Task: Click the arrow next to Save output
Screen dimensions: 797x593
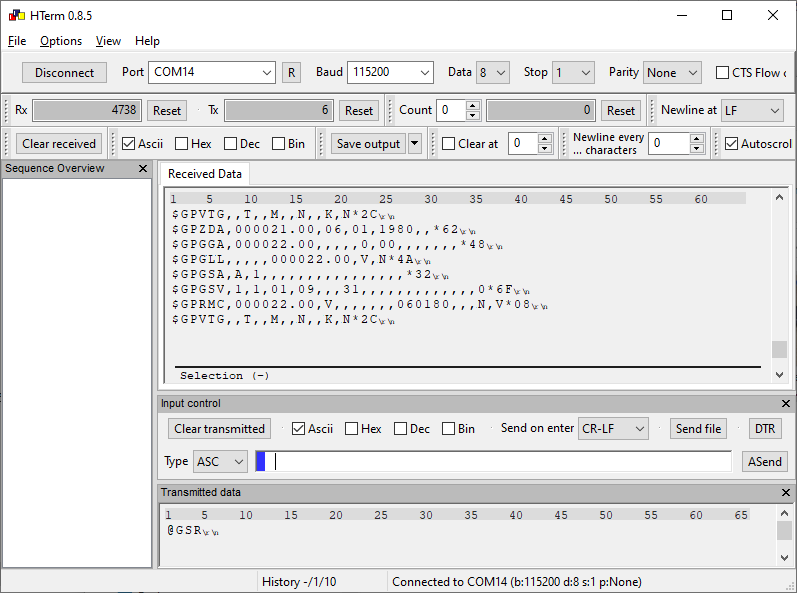Action: click(x=415, y=144)
